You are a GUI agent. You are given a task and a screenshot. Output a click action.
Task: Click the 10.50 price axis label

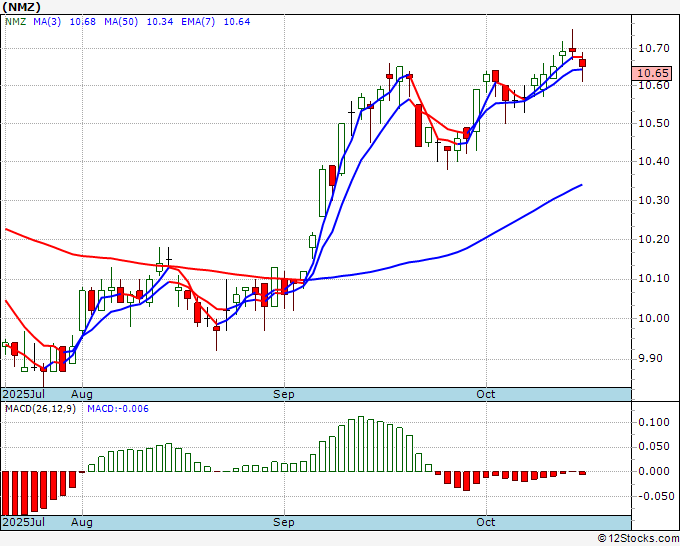click(x=654, y=123)
